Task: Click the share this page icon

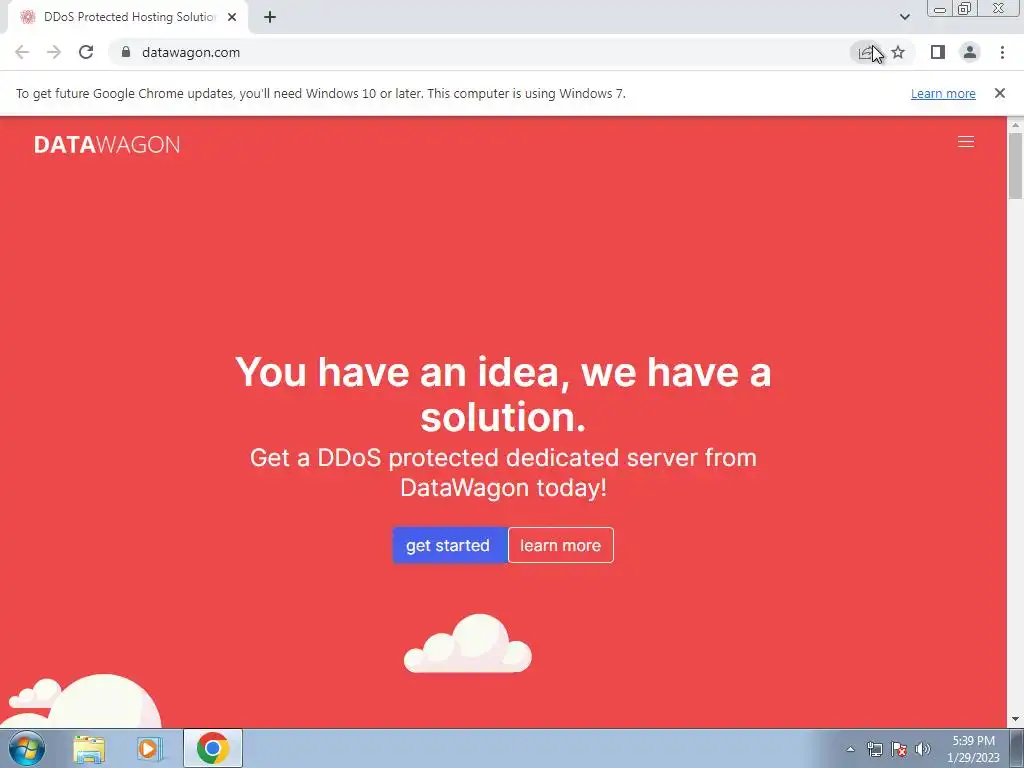Action: [866, 52]
